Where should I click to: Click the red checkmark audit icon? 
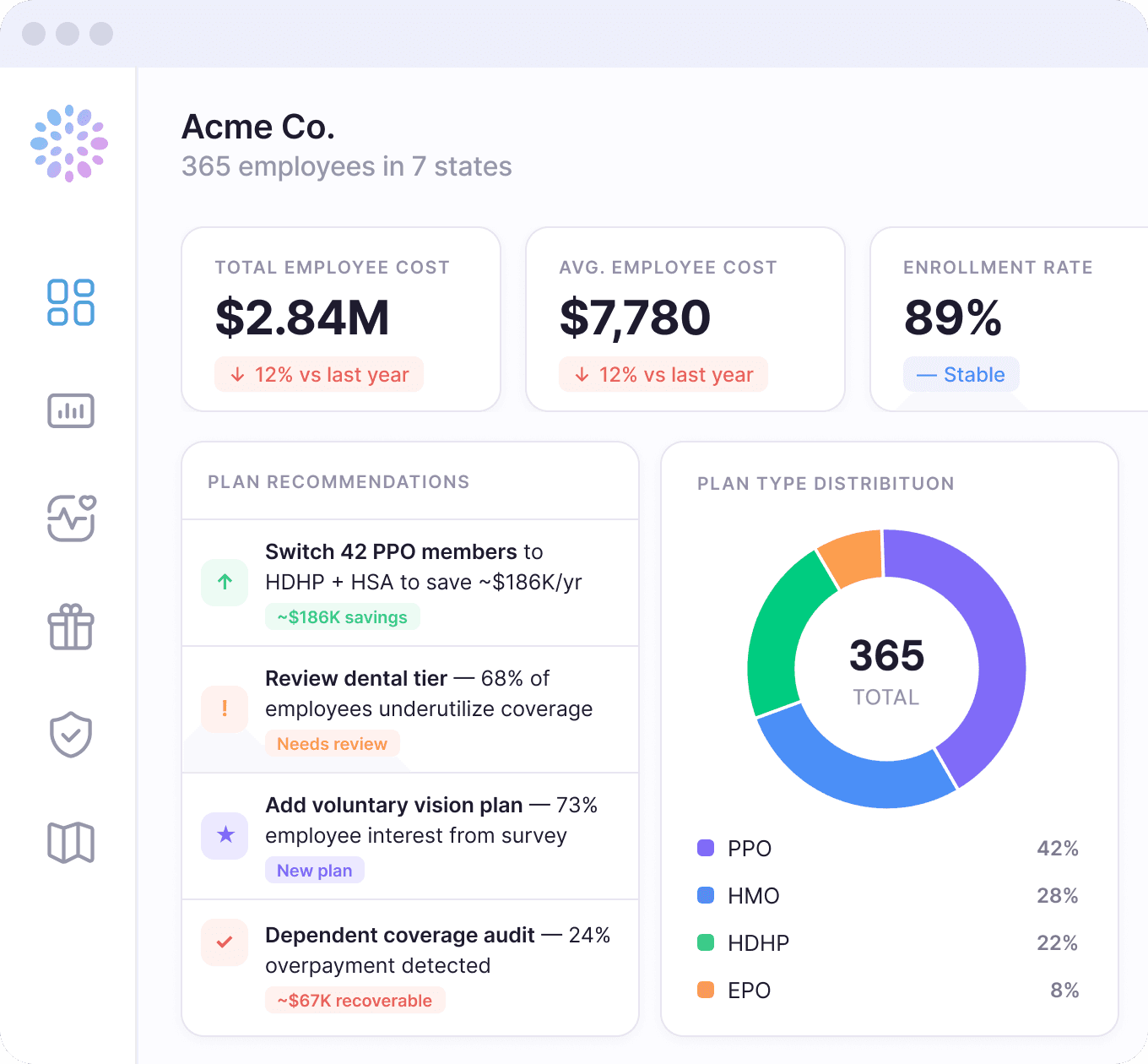click(x=225, y=942)
